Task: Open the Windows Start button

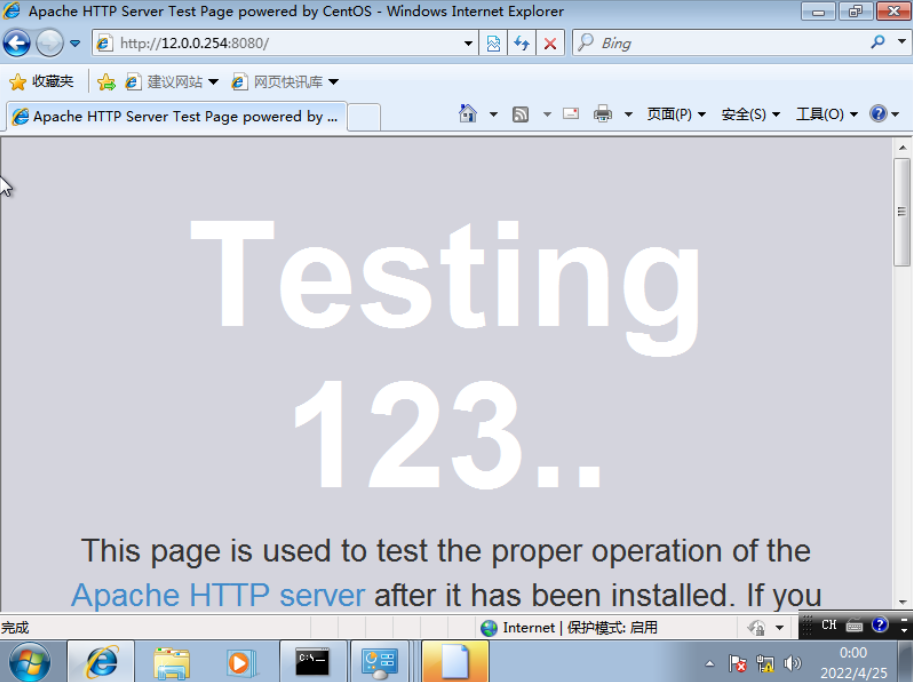Action: point(30,662)
